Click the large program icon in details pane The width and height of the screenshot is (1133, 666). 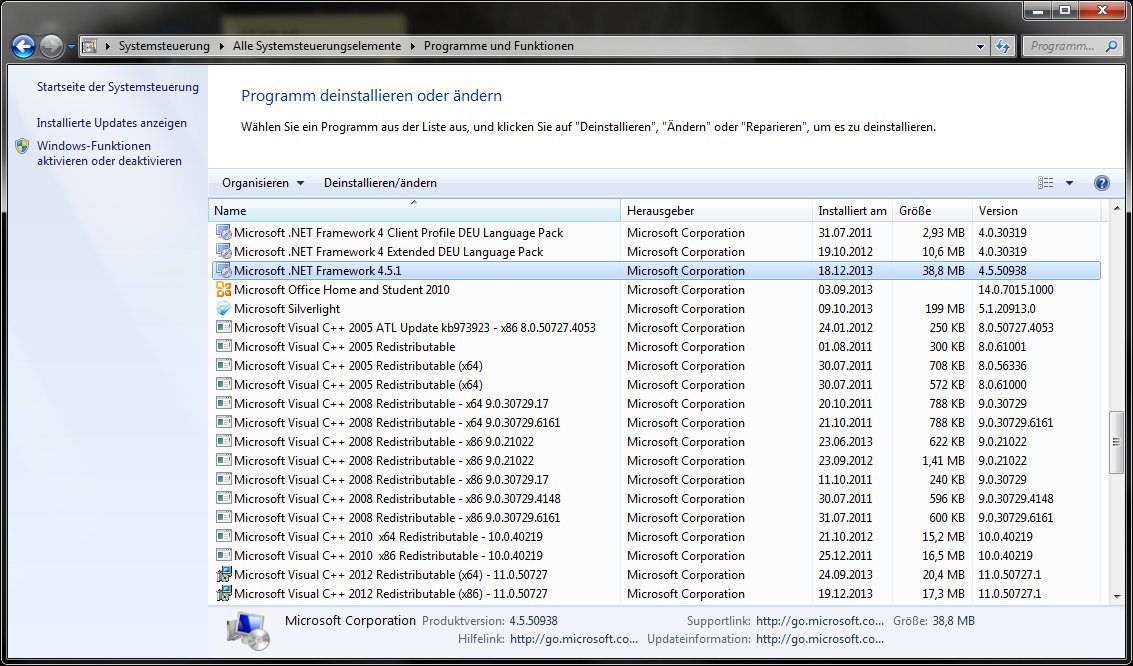248,630
